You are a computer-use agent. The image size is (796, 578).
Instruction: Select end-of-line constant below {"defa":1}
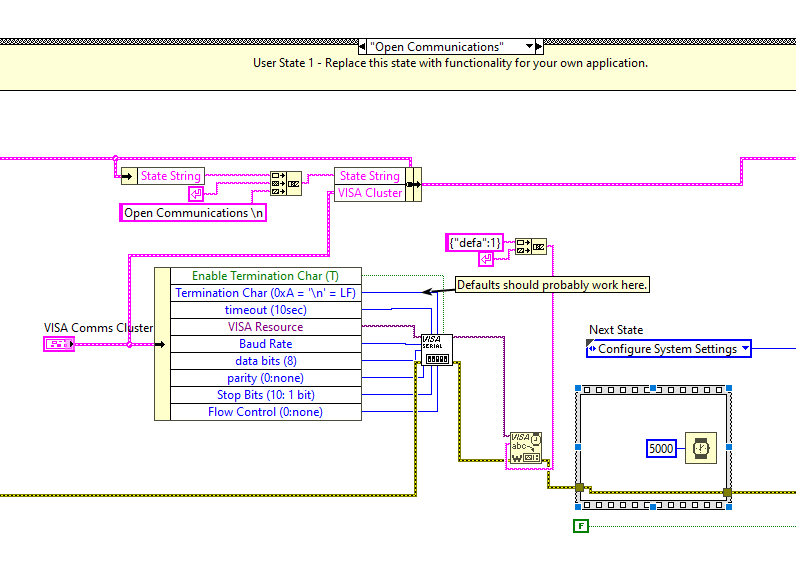click(486, 259)
